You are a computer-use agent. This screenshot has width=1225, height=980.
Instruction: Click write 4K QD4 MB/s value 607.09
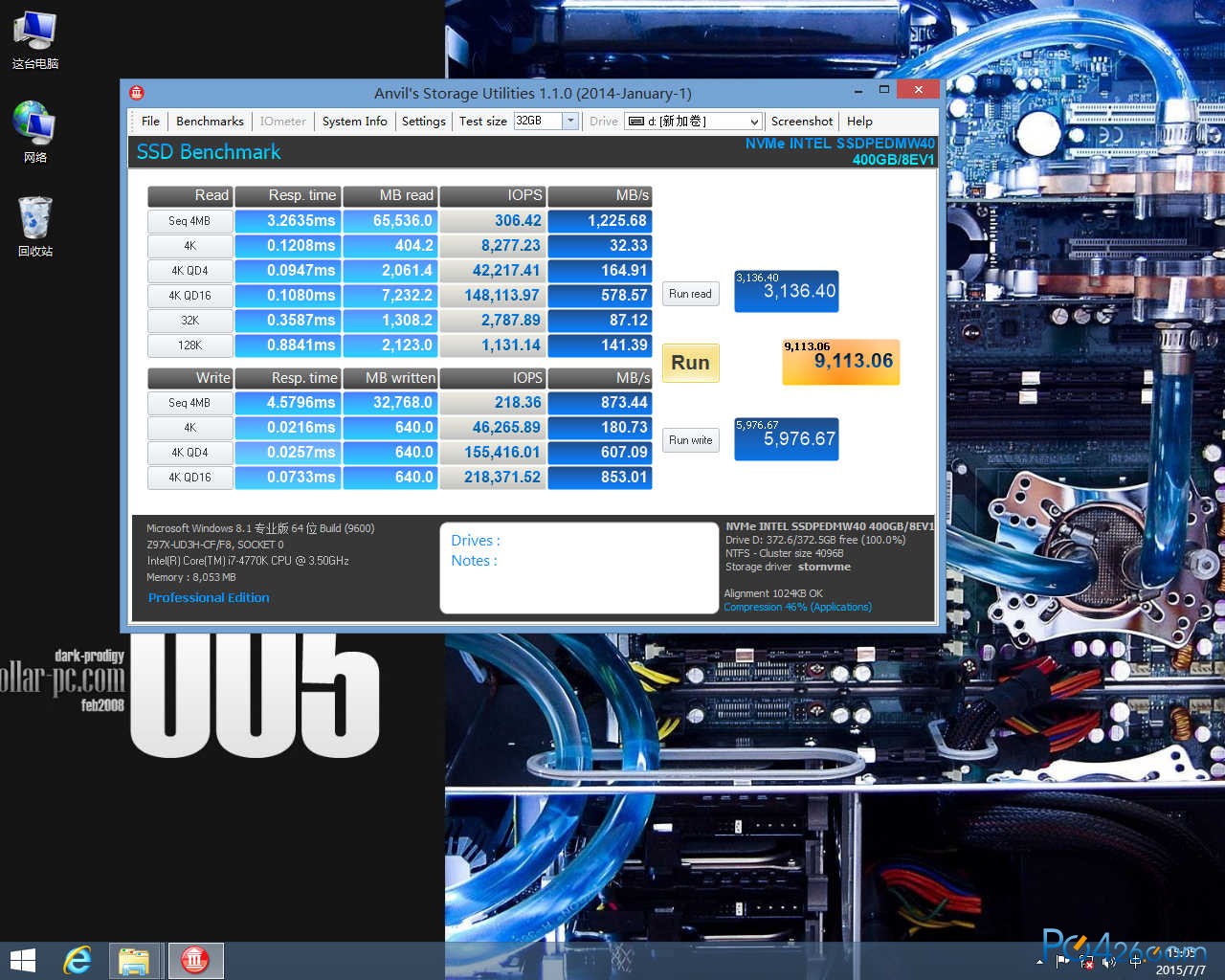point(600,453)
